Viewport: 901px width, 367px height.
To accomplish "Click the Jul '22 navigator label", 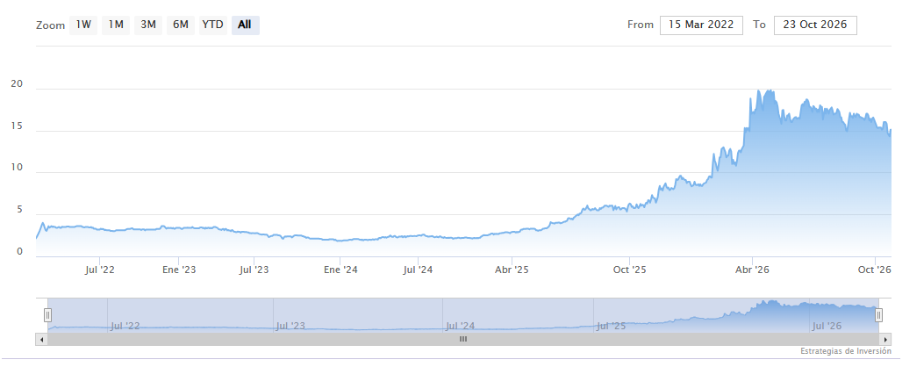I will (x=125, y=326).
